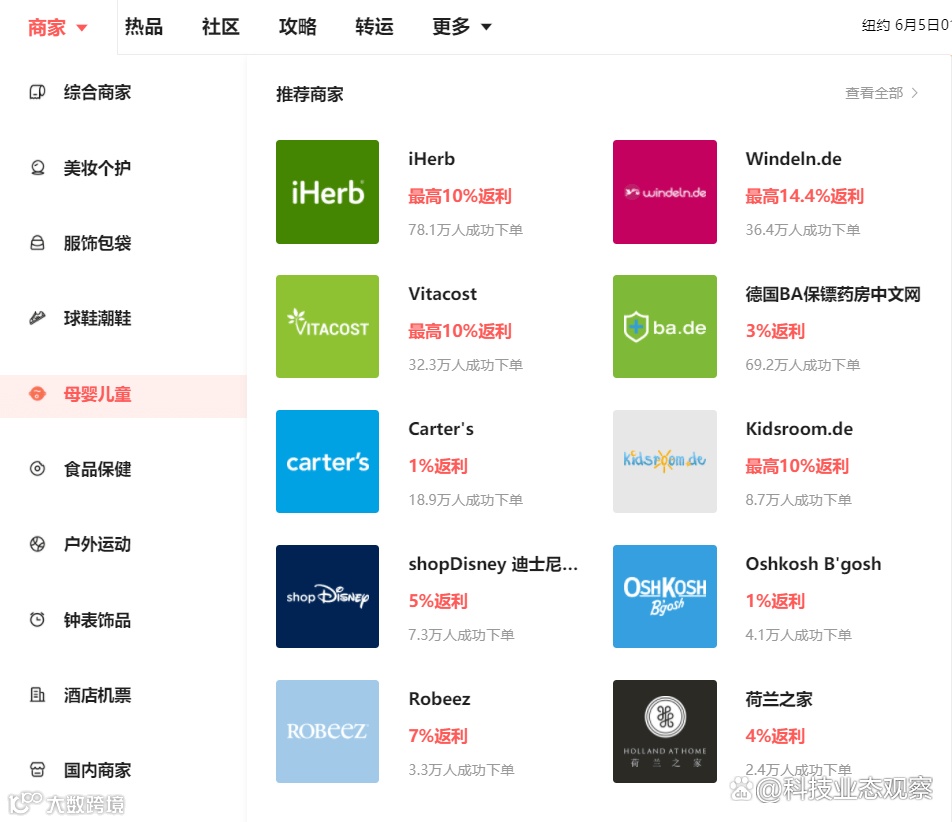
Task: Click the 纽约 6月5日 time text
Action: click(906, 25)
